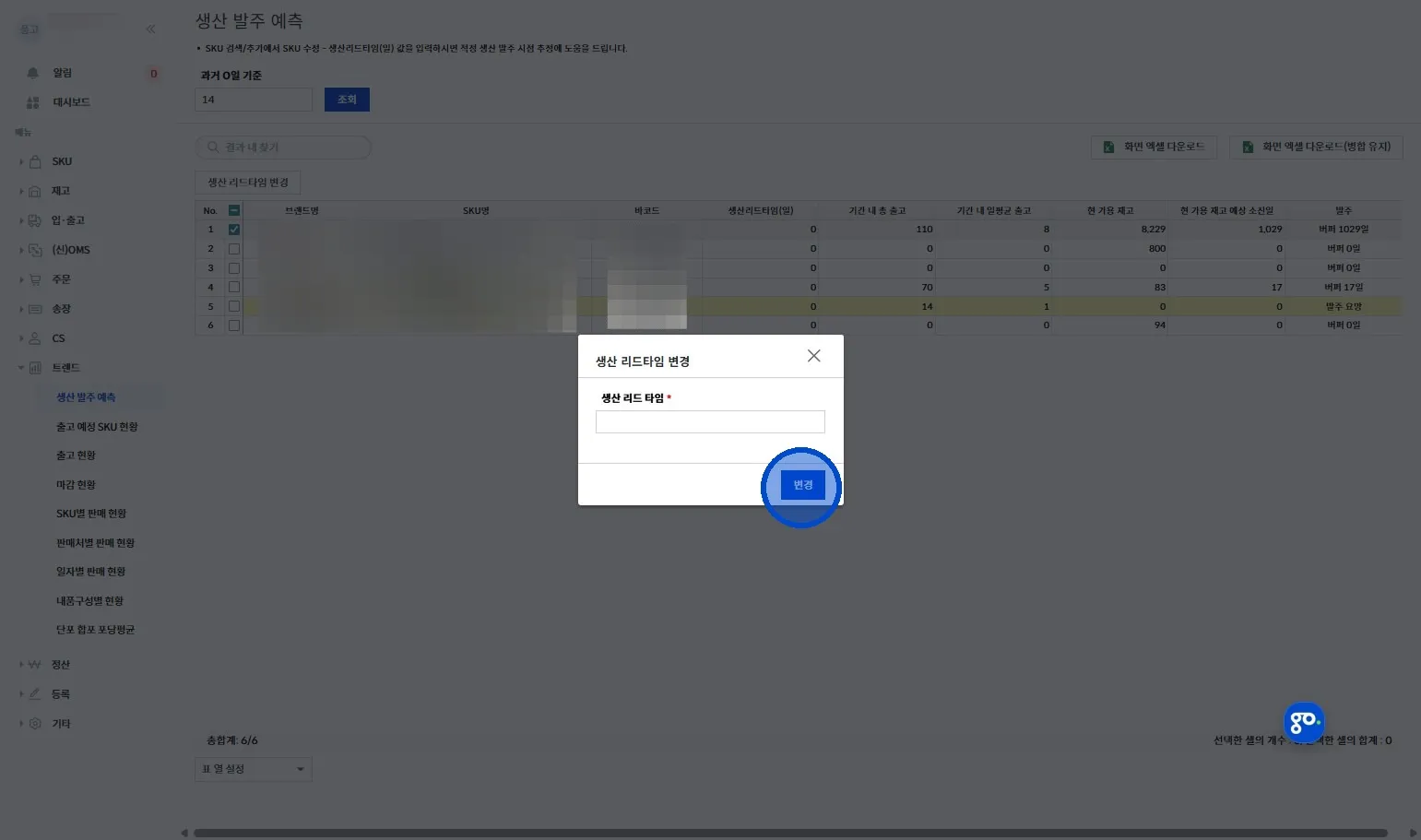
Task: Open 내품구성별 현황 menu item
Action: pyautogui.click(x=89, y=601)
